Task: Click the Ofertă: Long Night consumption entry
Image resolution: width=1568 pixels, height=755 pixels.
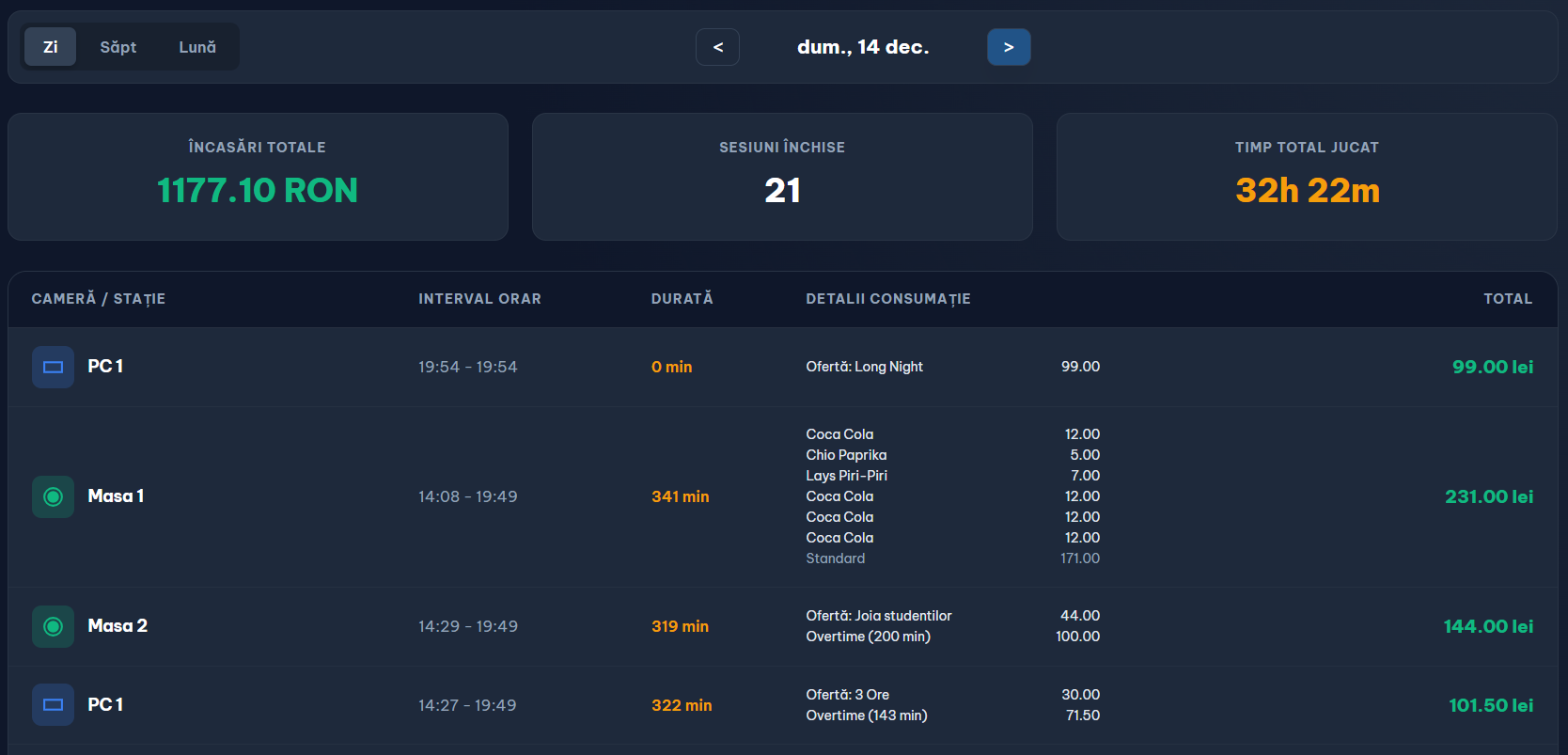Action: (x=864, y=367)
